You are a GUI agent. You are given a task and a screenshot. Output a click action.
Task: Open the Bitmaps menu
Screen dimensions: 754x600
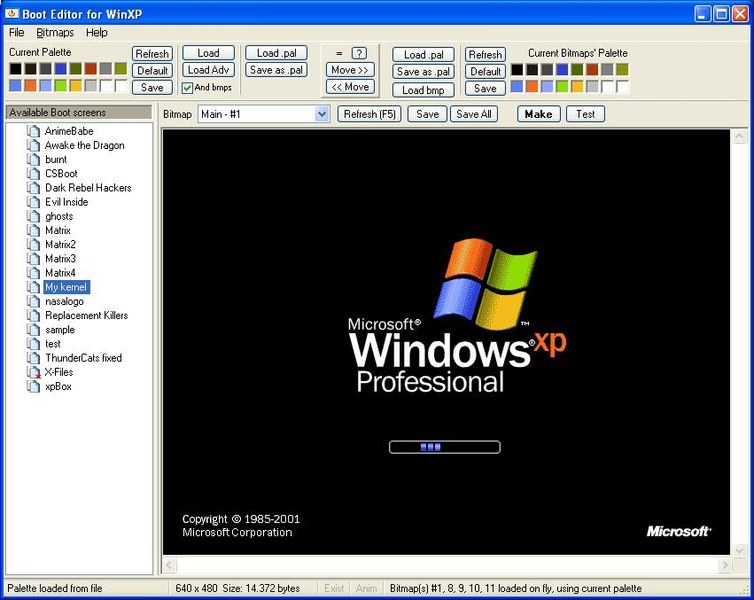pos(55,33)
